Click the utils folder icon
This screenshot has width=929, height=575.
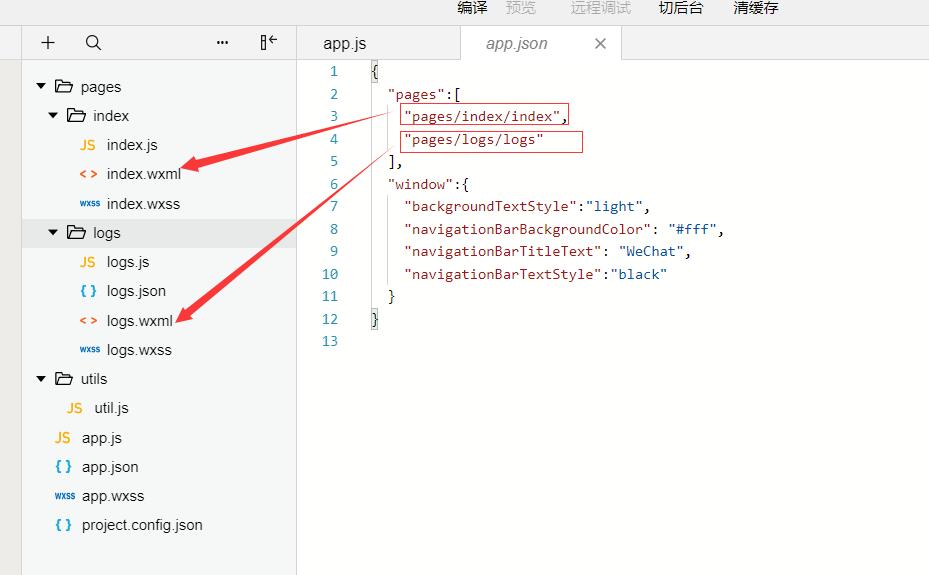(x=63, y=378)
